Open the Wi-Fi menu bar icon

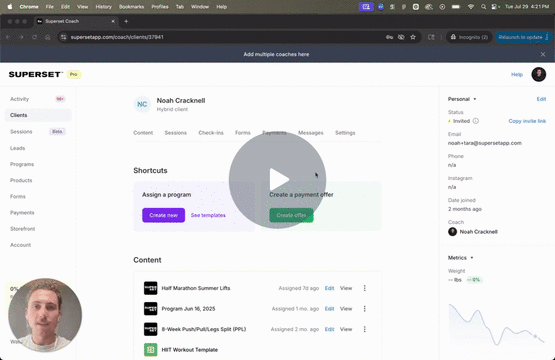[470, 7]
